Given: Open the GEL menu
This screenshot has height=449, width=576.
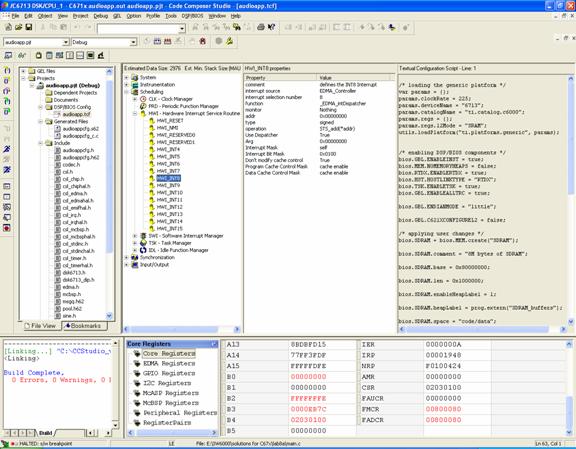Looking at the screenshot, I should (x=117, y=16).
